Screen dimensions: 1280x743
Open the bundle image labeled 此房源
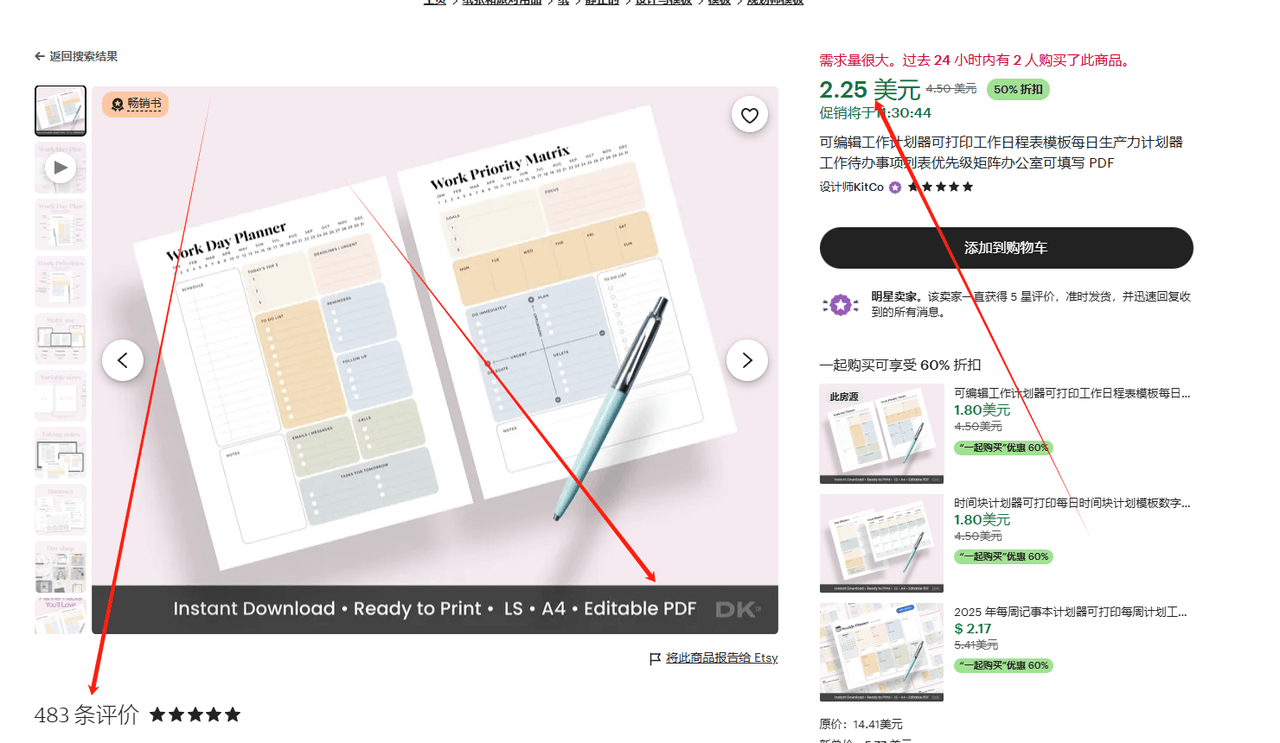click(x=881, y=434)
